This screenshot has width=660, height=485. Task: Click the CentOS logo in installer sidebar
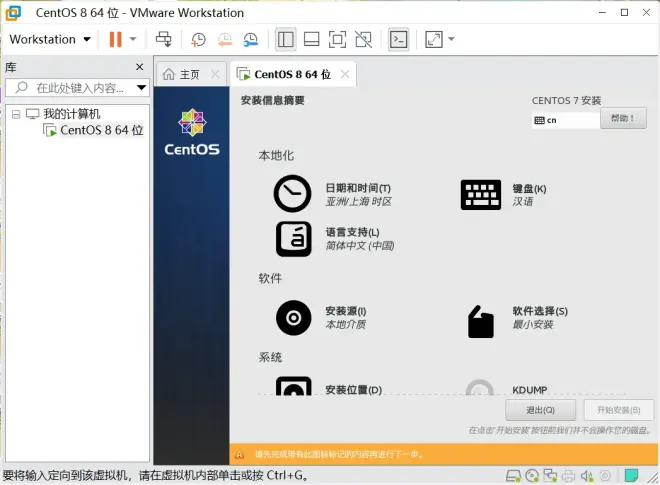(192, 132)
